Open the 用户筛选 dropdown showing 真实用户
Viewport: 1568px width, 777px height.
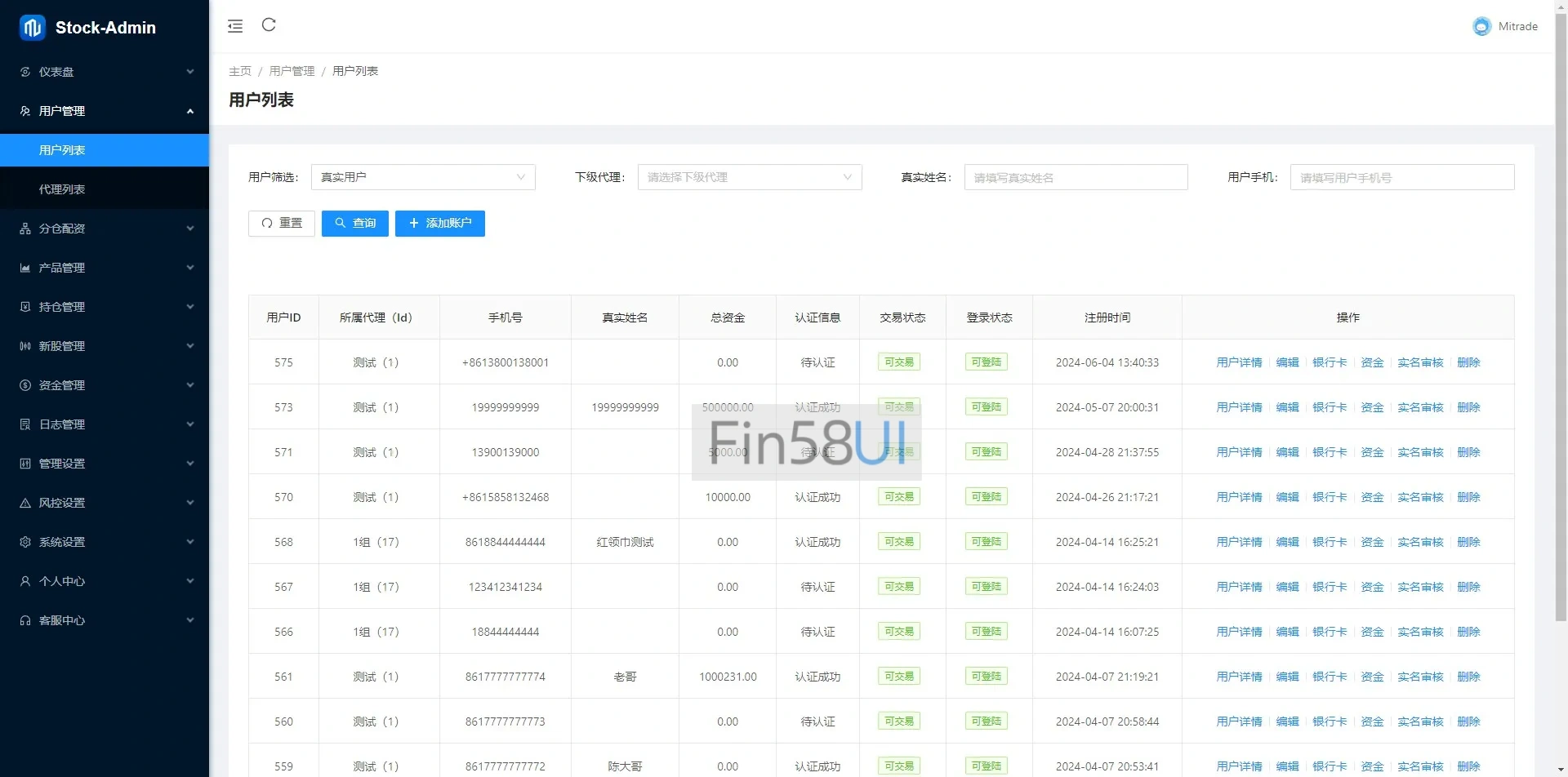(423, 177)
